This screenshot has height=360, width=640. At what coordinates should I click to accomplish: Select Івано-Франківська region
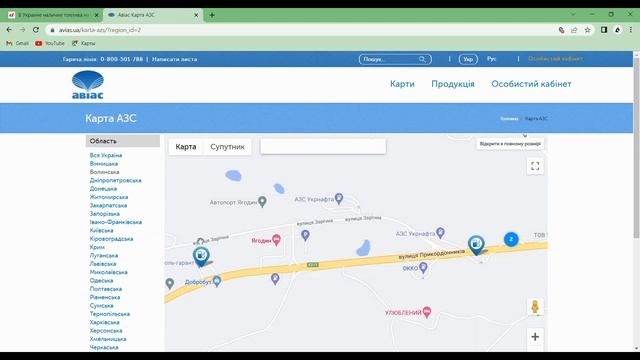point(116,222)
